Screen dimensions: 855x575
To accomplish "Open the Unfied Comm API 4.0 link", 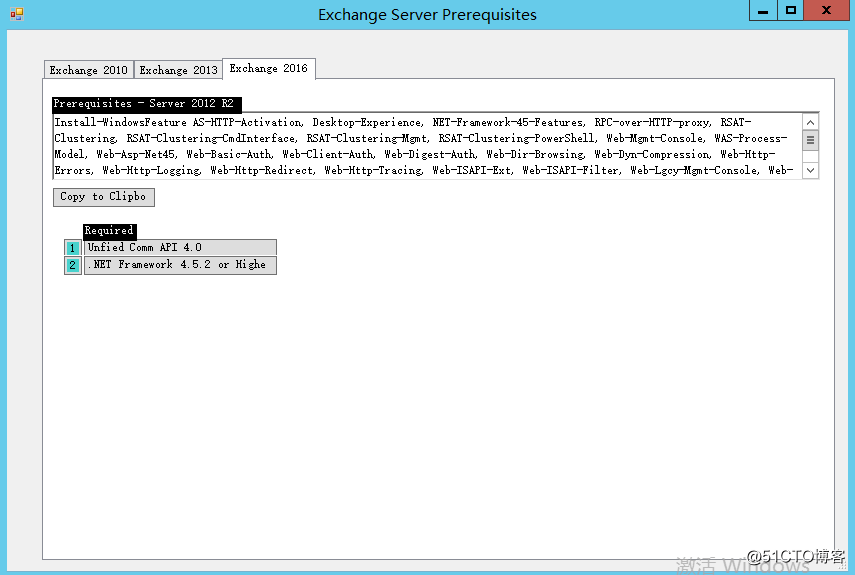I will (x=180, y=247).
